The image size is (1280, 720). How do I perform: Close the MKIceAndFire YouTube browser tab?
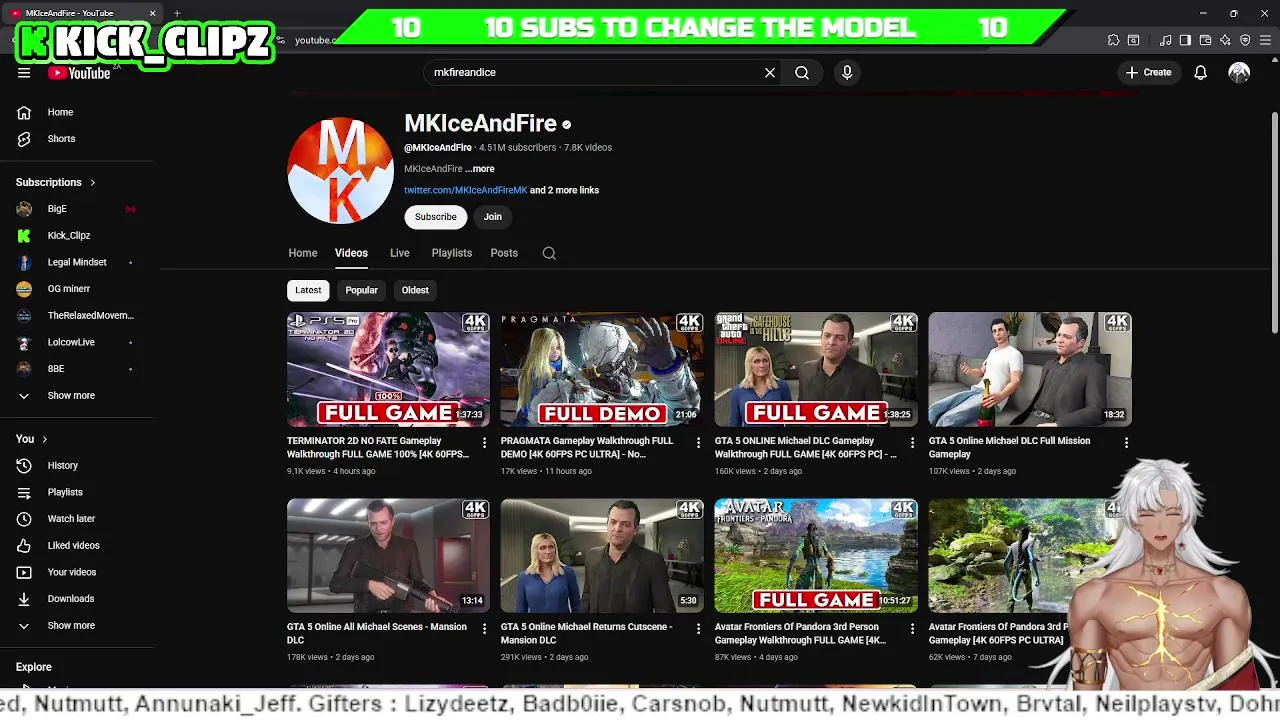pos(152,13)
